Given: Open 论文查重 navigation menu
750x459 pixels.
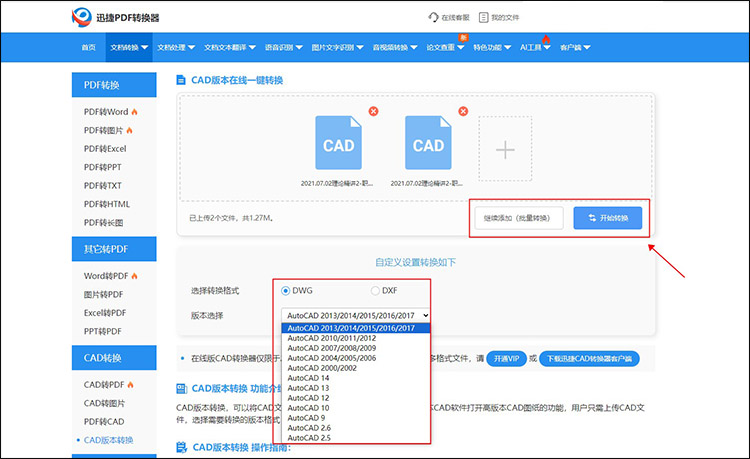Looking at the screenshot, I should [x=445, y=47].
